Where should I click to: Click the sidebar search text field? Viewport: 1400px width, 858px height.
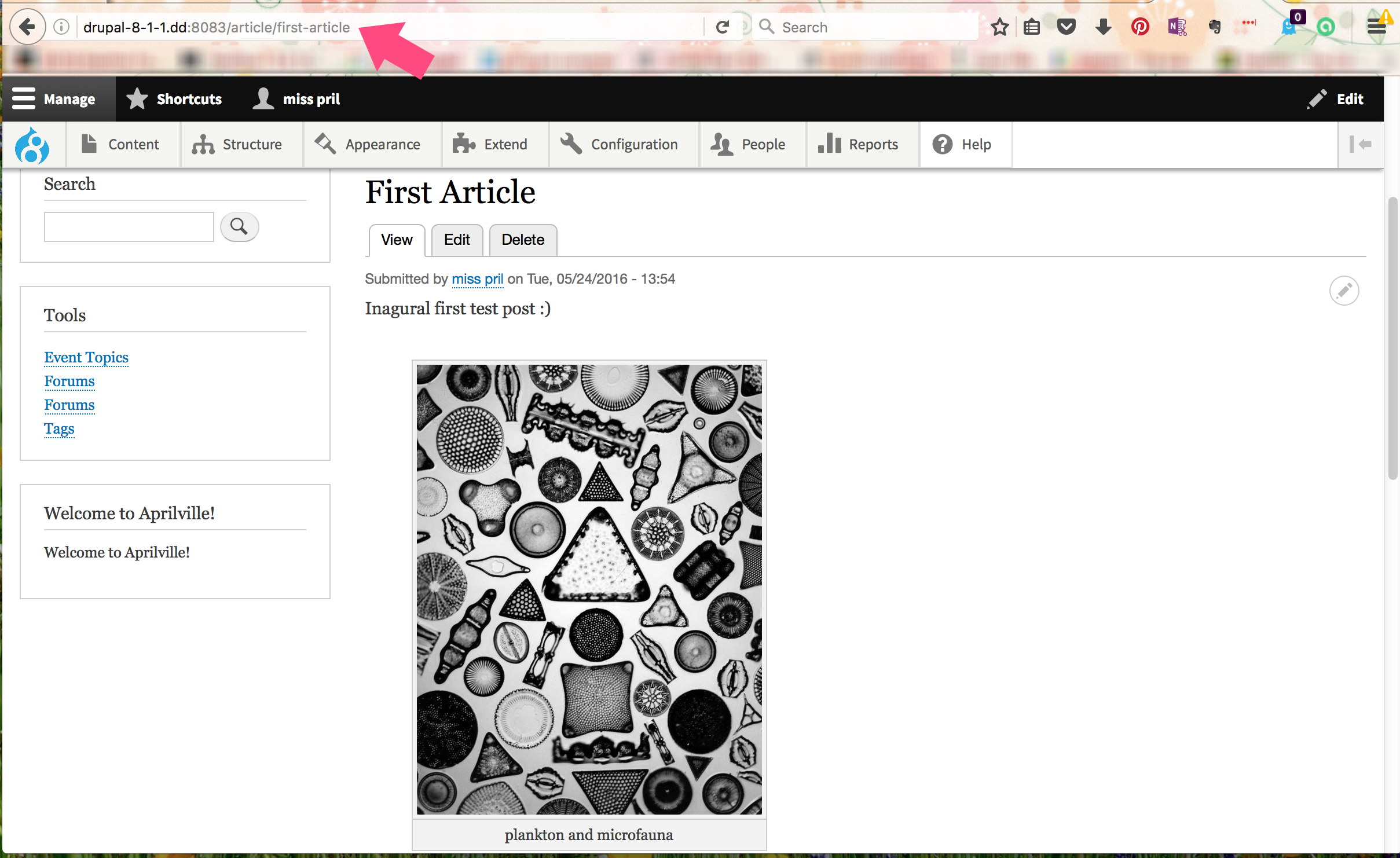[129, 227]
